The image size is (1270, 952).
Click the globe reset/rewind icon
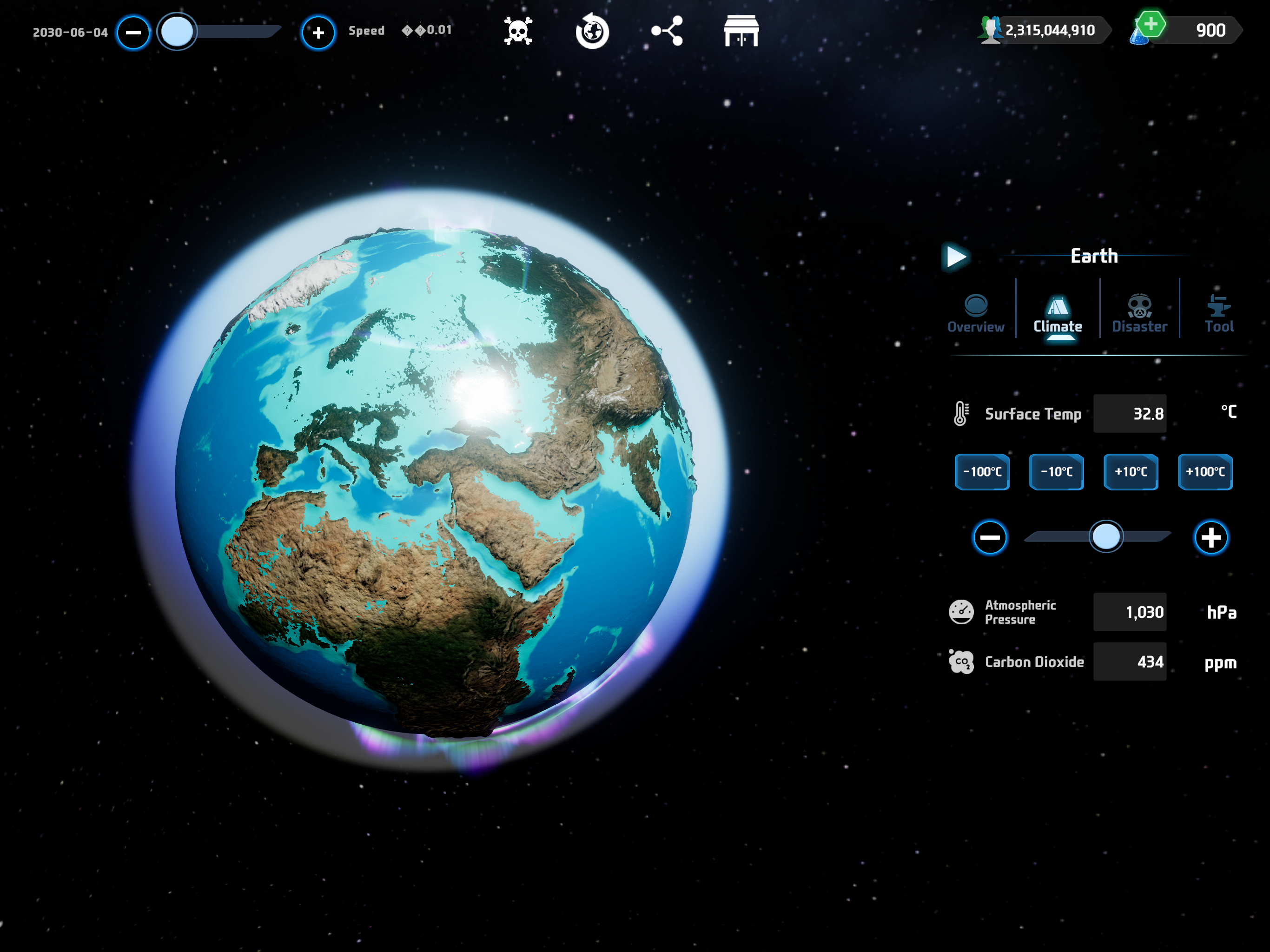pos(592,31)
